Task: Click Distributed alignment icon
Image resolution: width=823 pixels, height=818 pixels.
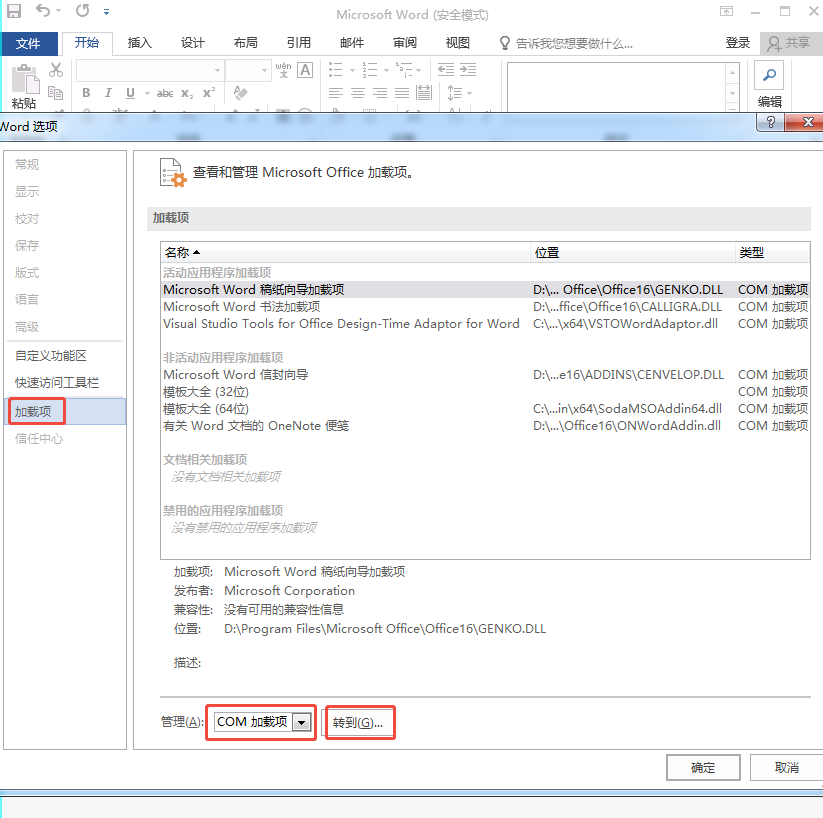Action: (x=424, y=93)
